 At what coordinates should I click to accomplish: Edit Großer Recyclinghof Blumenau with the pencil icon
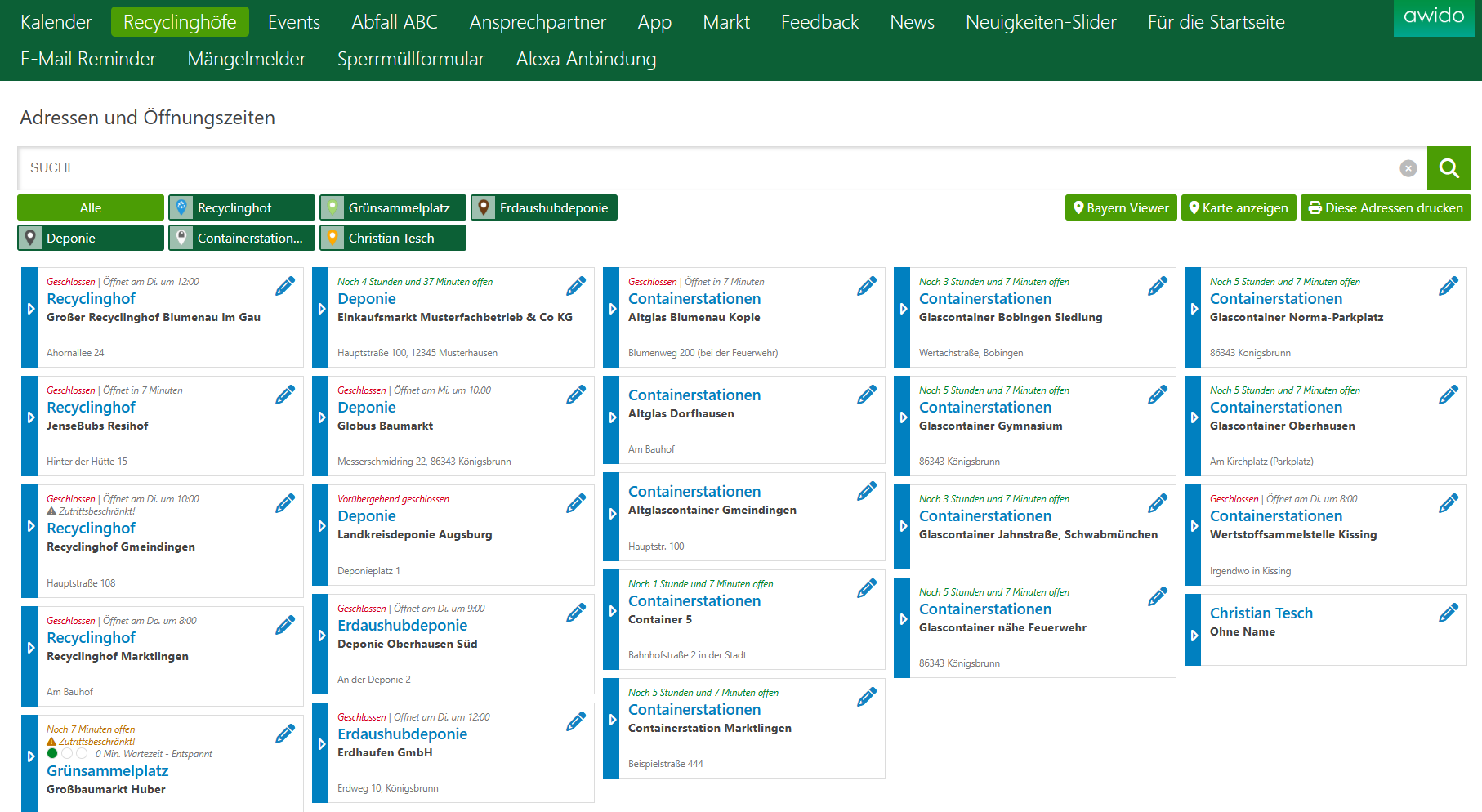pos(285,287)
